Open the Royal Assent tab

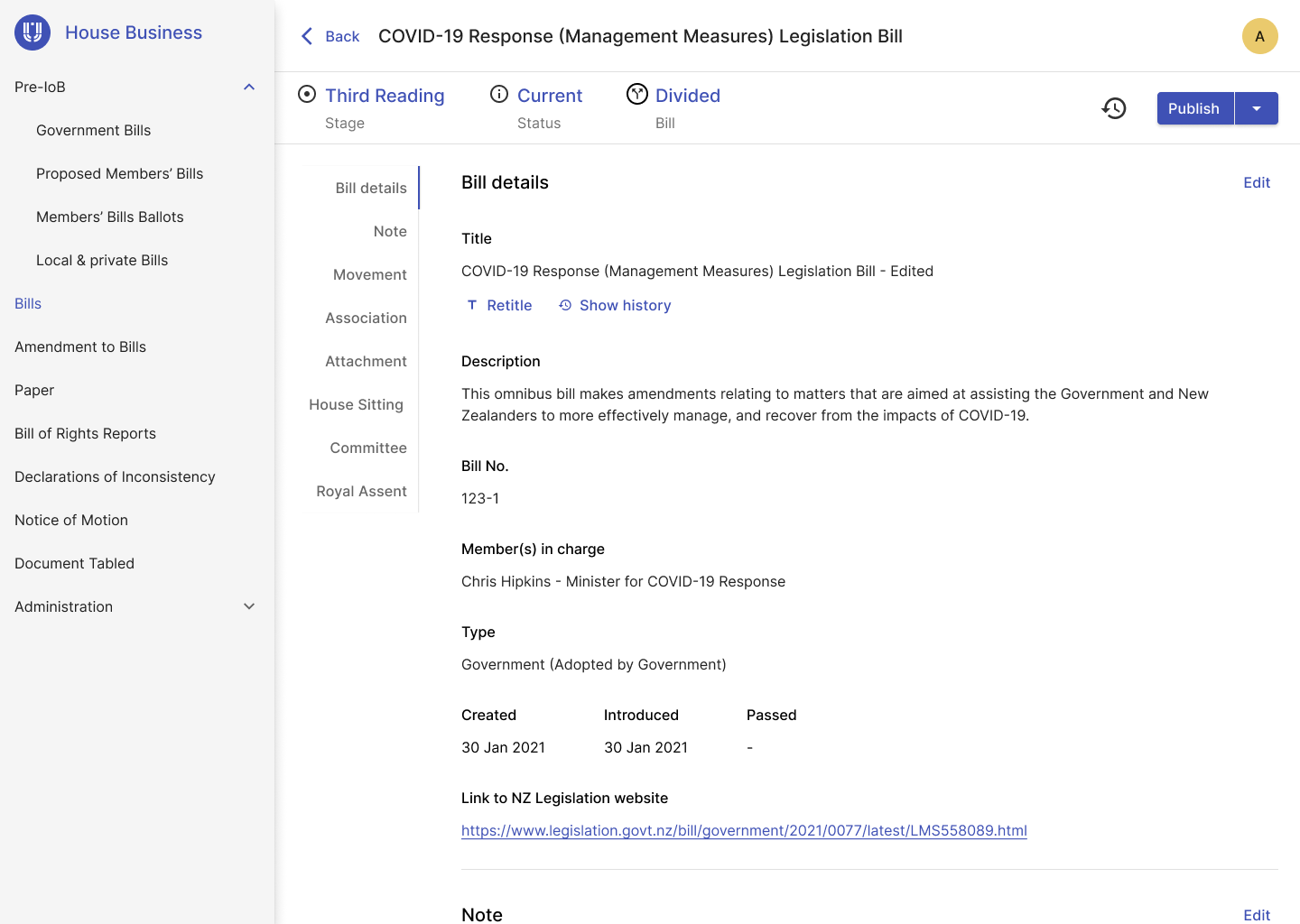[x=361, y=491]
